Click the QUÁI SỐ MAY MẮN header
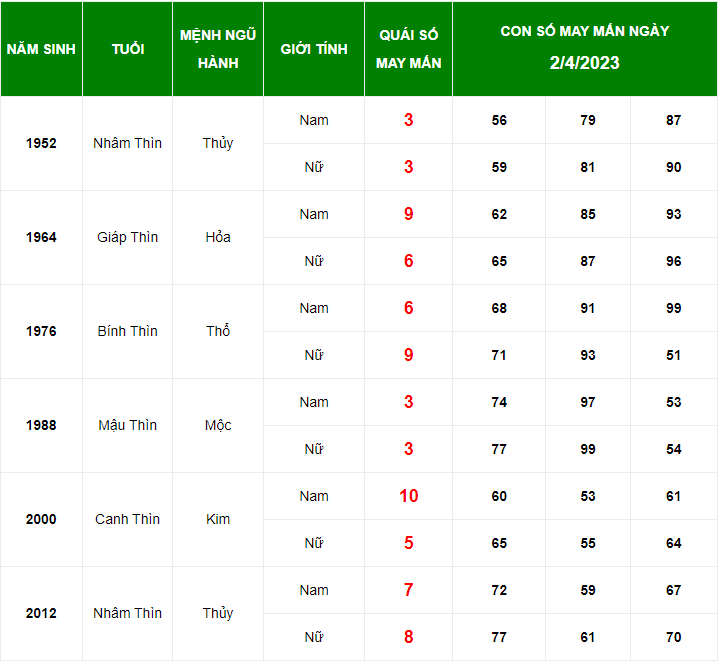 (x=408, y=49)
